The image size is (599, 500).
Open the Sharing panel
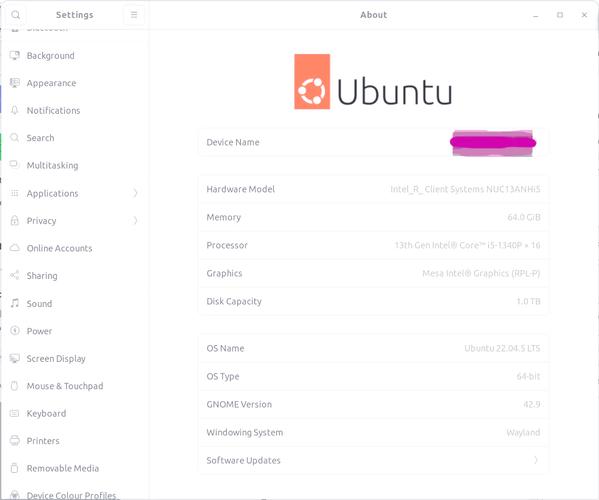click(x=74, y=275)
